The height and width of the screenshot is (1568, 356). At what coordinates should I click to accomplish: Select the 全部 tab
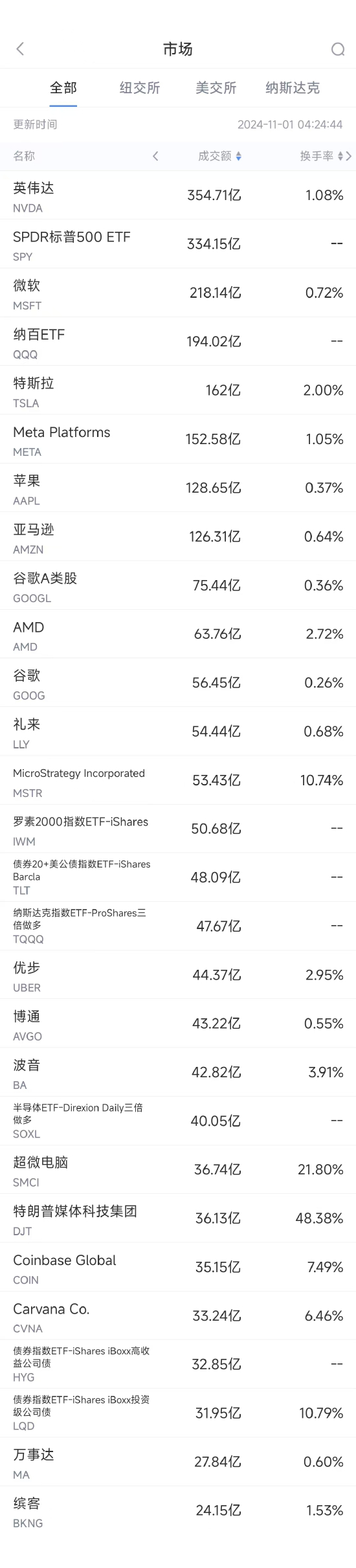tap(63, 88)
